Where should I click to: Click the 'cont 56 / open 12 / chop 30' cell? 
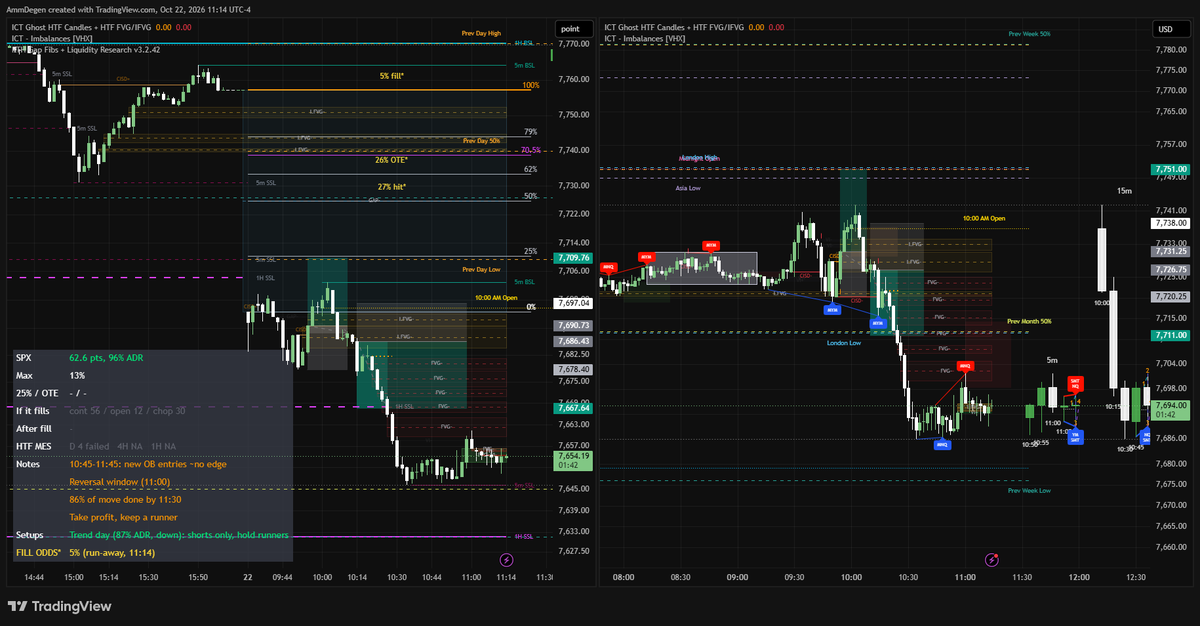(x=127, y=410)
